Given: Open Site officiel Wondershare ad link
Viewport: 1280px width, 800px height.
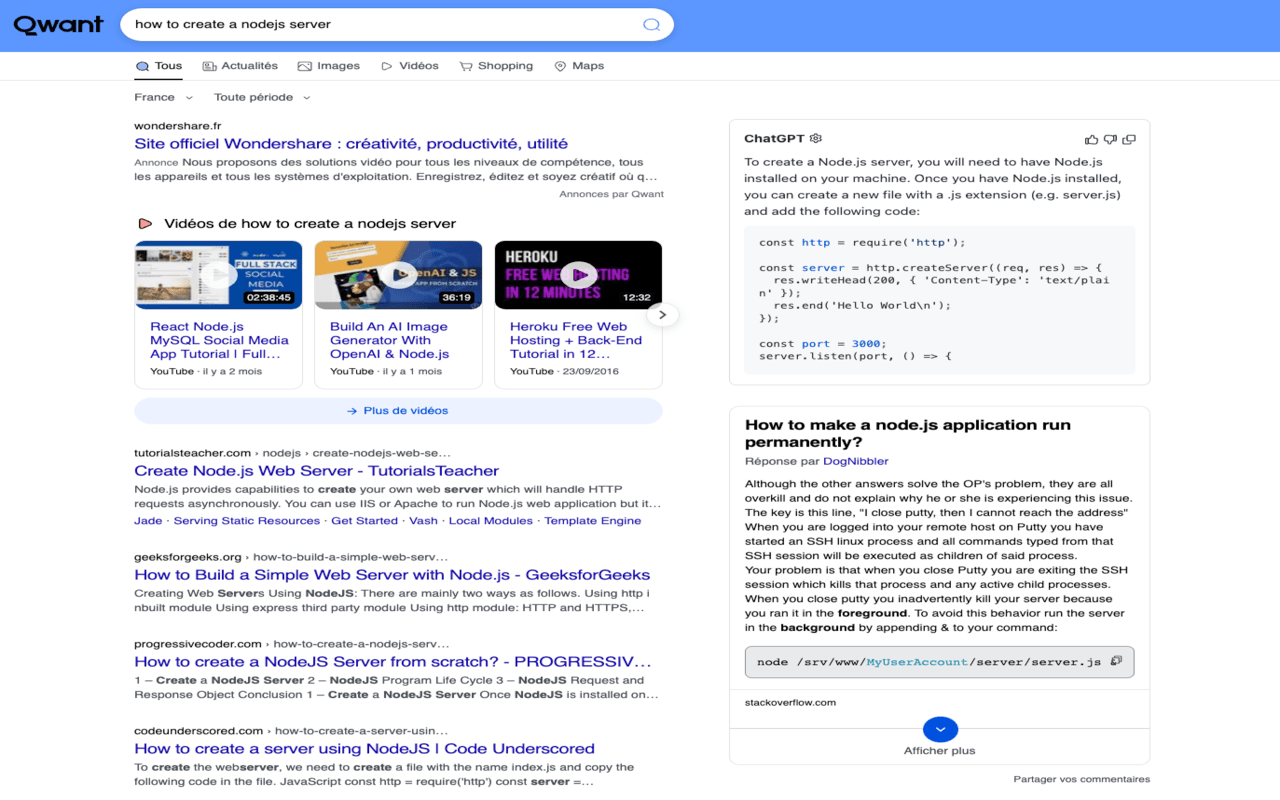Looking at the screenshot, I should 351,144.
